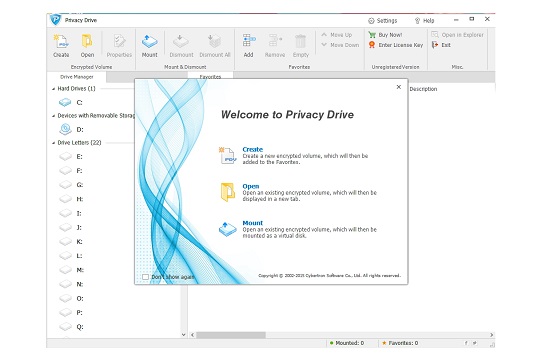The image size is (550, 364).
Task: Click the Open volume ribbon icon
Action: [x=87, y=41]
